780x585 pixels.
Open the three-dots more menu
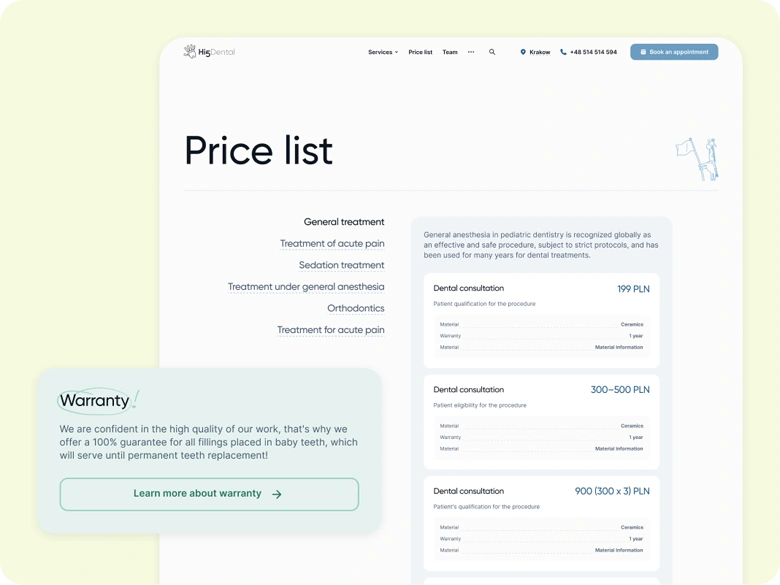coord(471,52)
